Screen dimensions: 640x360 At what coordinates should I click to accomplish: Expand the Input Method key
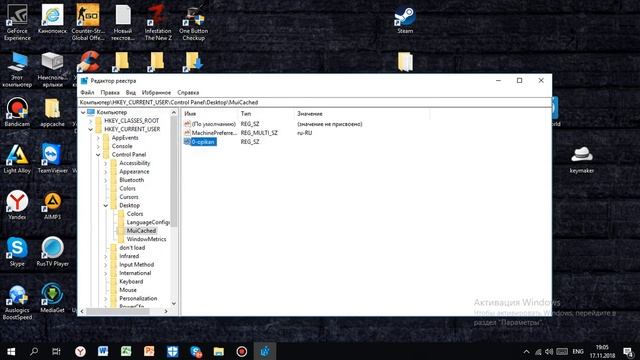(x=106, y=265)
